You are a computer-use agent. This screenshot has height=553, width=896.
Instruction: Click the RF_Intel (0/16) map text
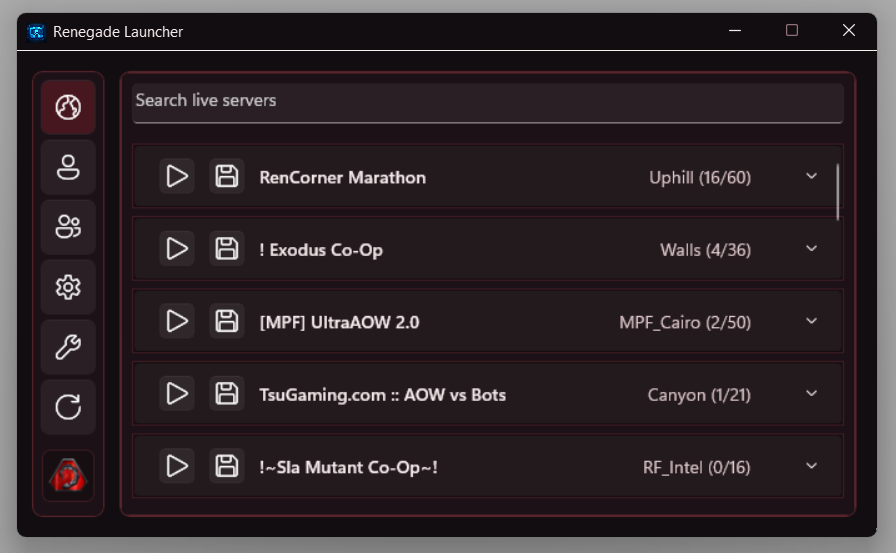point(697,468)
